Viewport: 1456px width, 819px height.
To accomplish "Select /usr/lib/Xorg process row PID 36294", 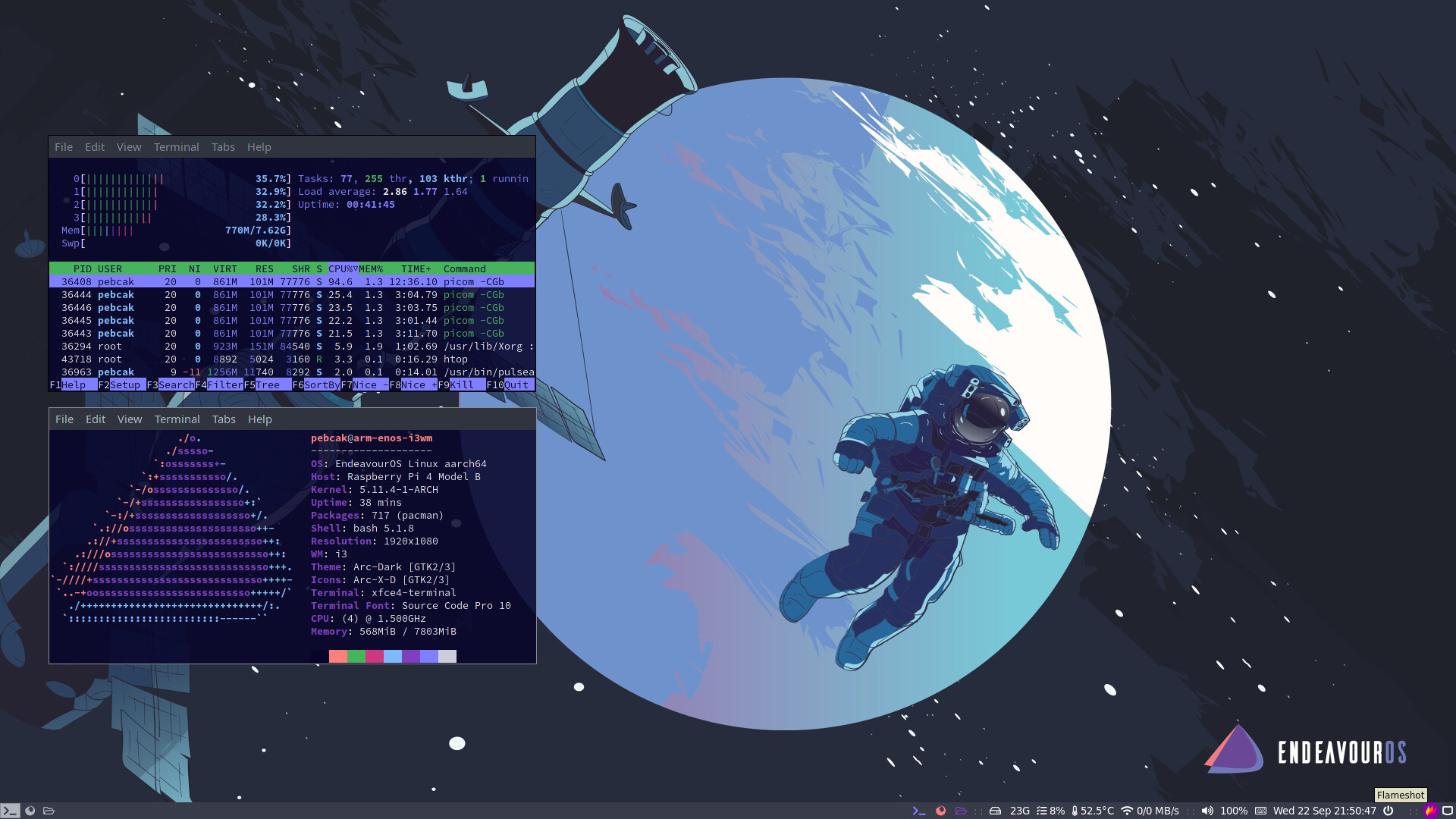I will pos(292,347).
